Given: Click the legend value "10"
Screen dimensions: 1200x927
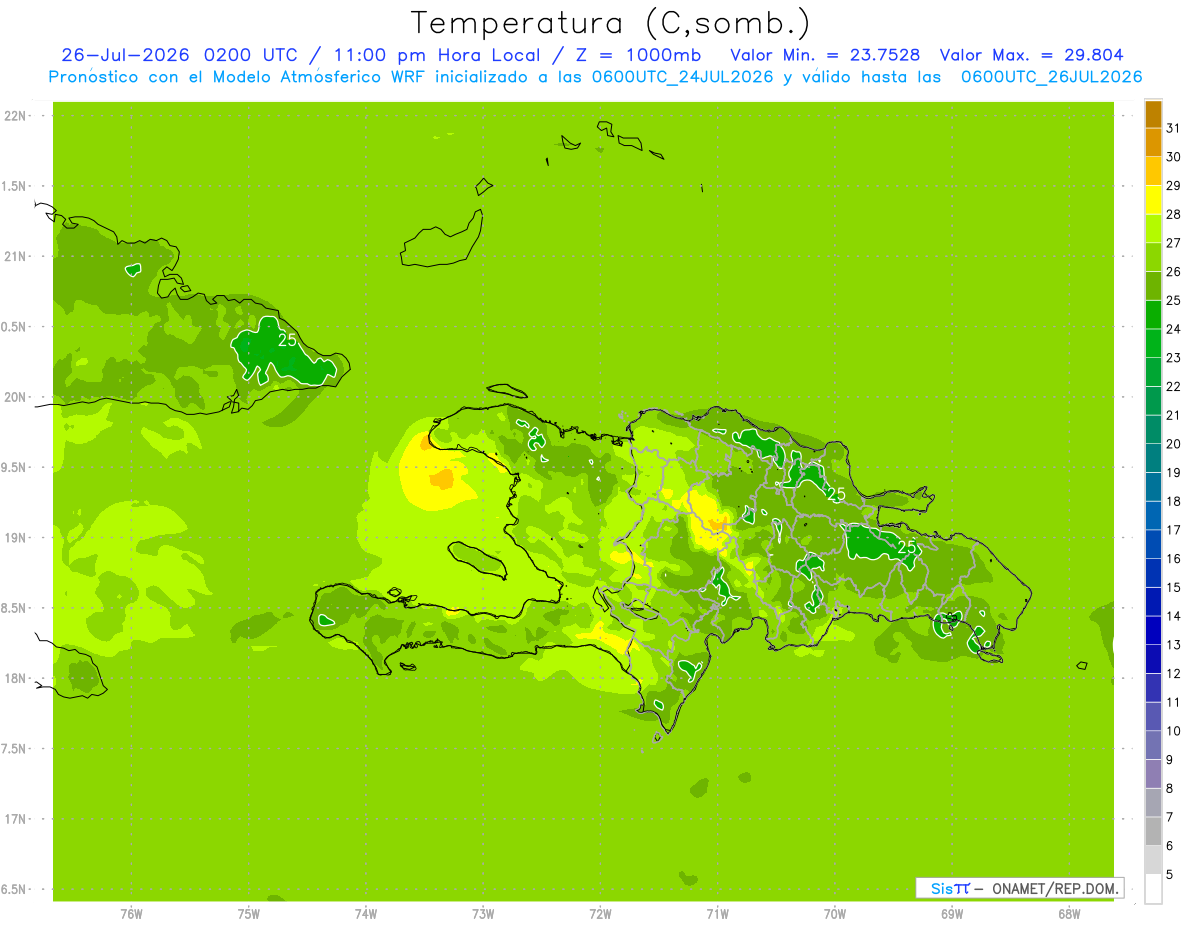Looking at the screenshot, I should tap(1174, 731).
